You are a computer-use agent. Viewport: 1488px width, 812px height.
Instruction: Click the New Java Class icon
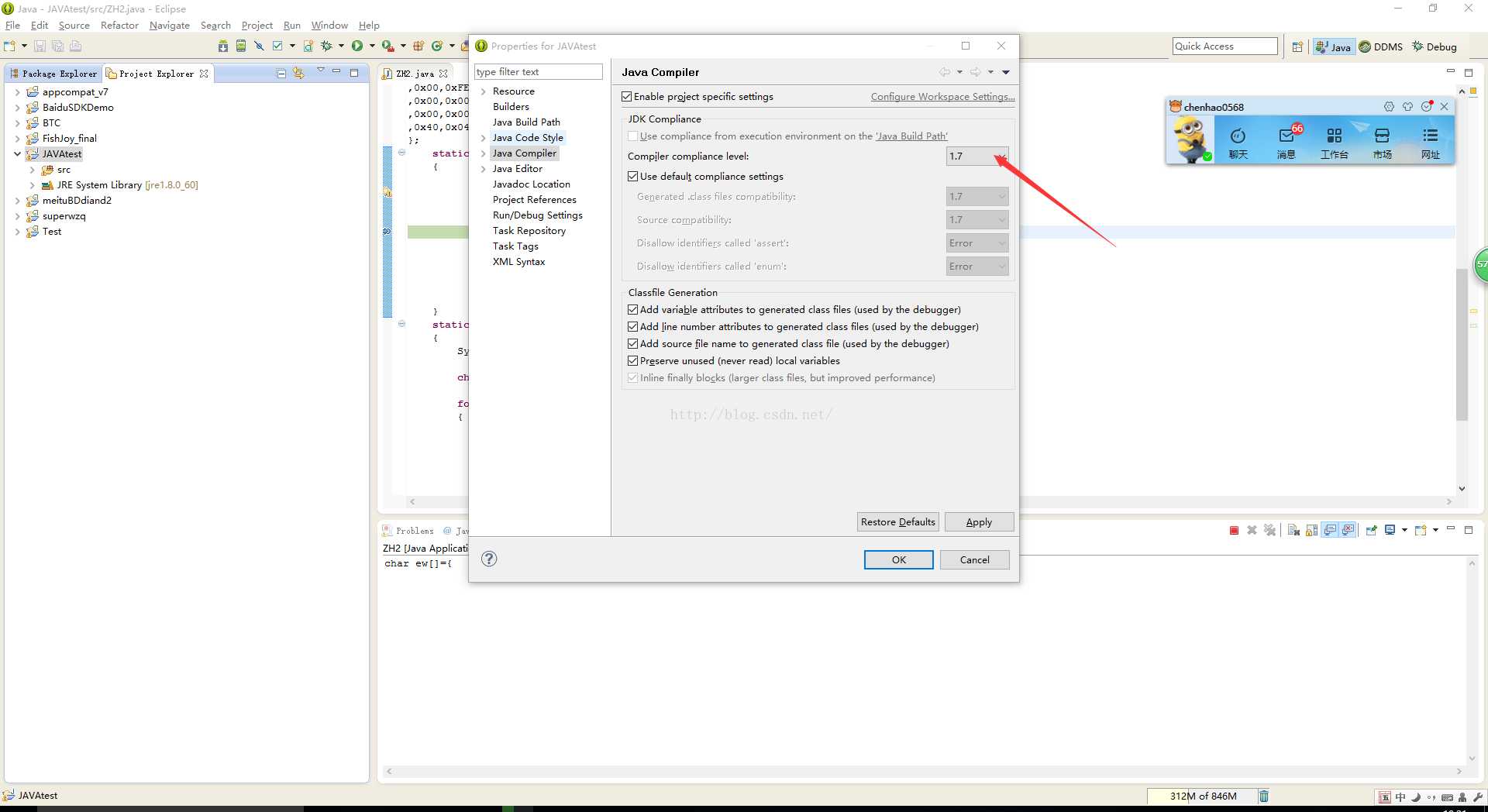pos(437,46)
